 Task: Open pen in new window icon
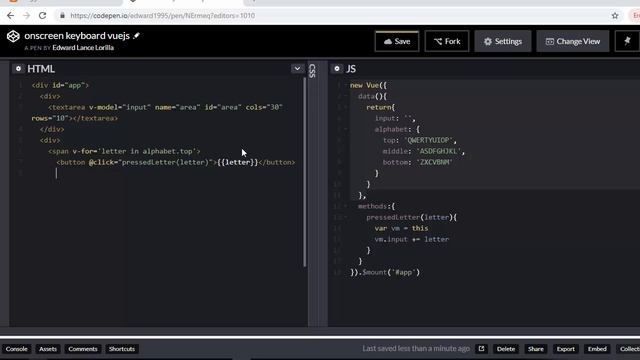point(481,349)
